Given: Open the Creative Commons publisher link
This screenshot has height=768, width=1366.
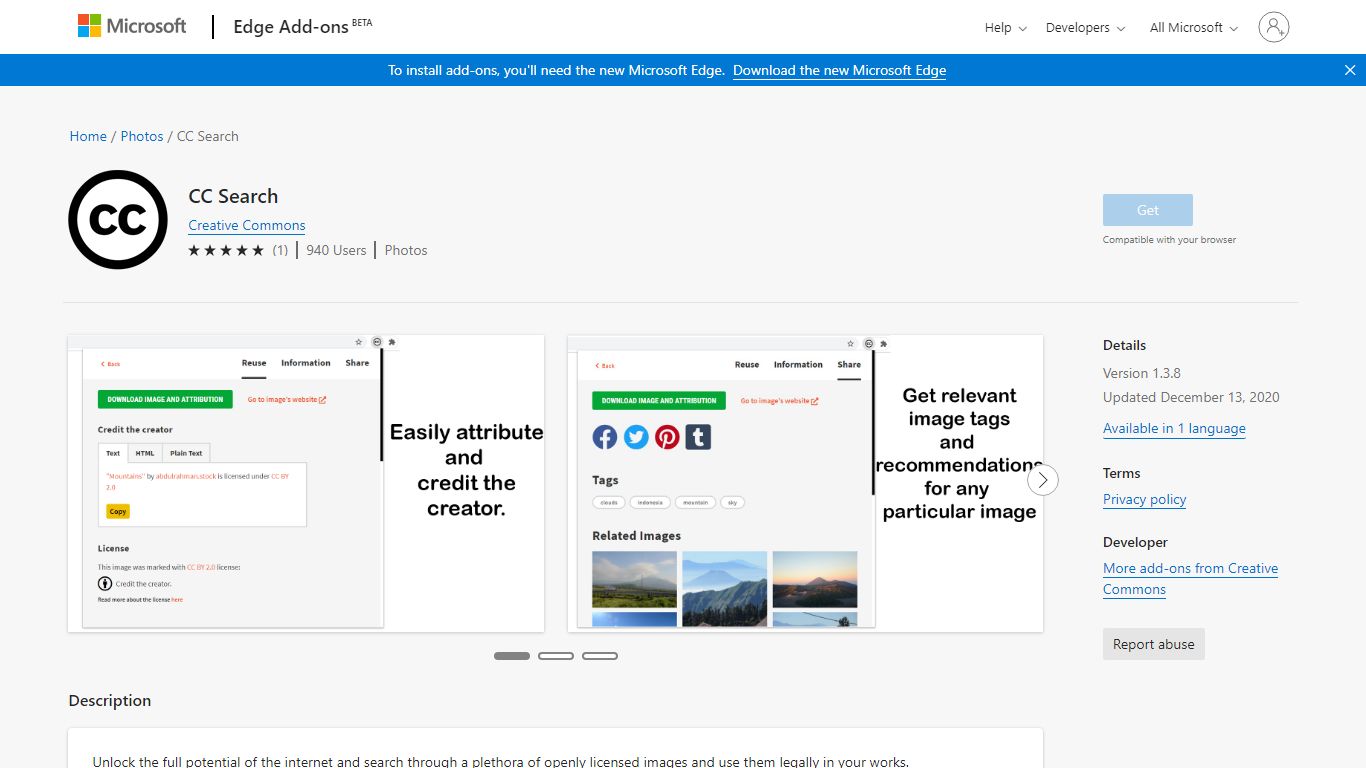Looking at the screenshot, I should click(247, 225).
